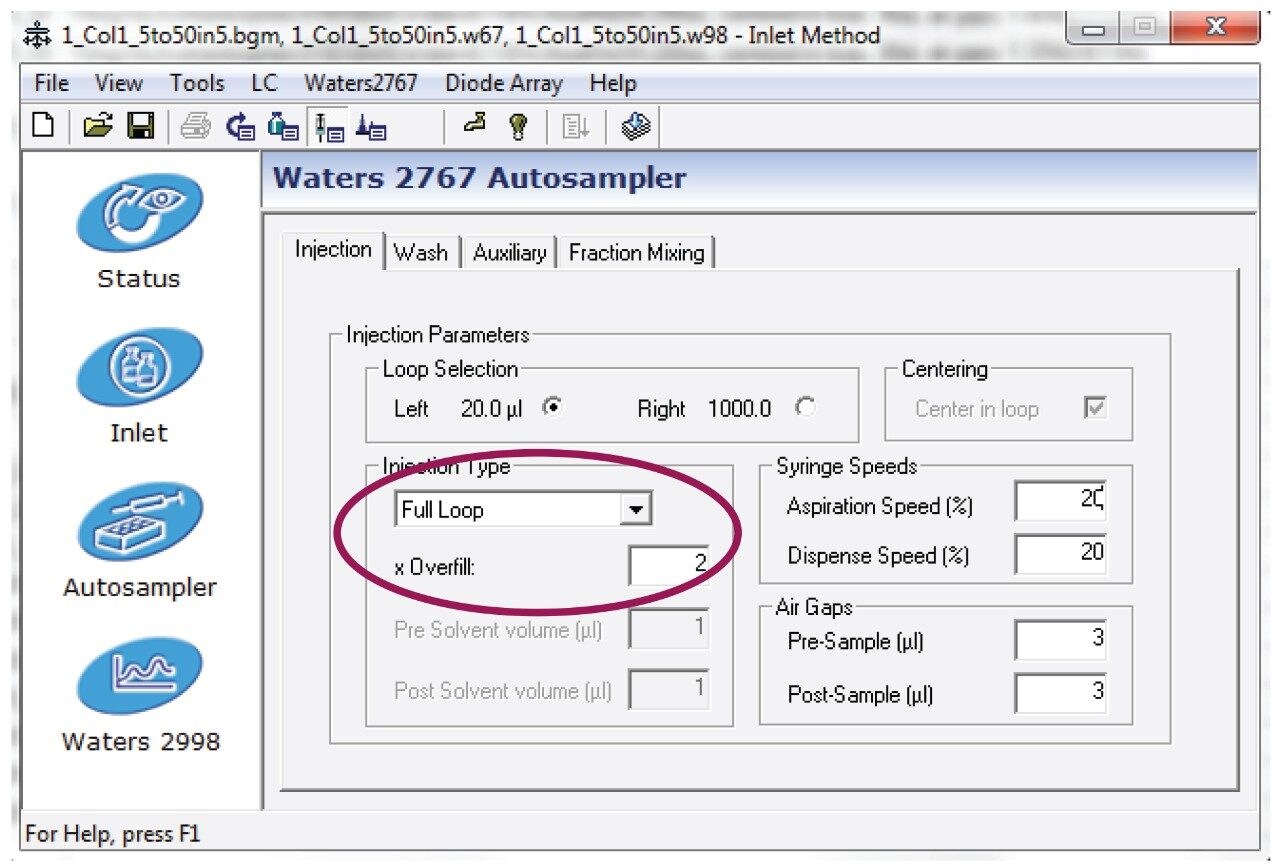Screen dimensions: 1280x867
Task: Click the list with down-arrow toolbar icon
Action: (576, 127)
